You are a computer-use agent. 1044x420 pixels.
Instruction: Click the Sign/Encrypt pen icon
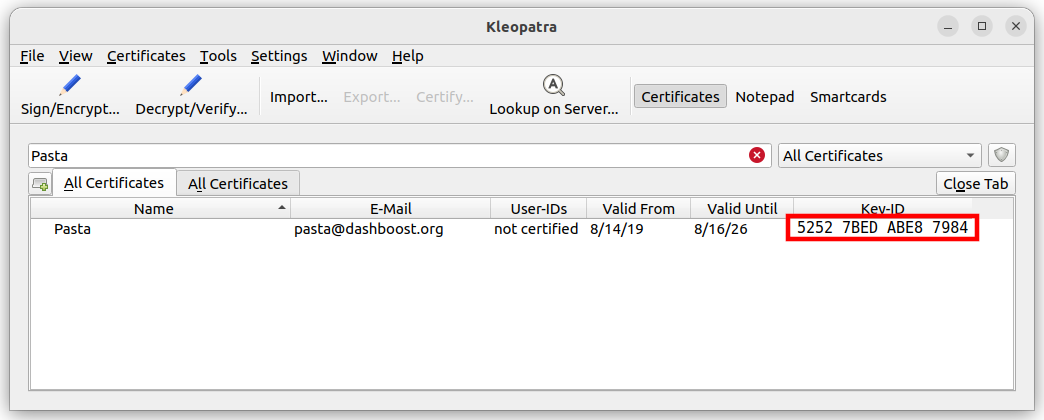[x=70, y=85]
